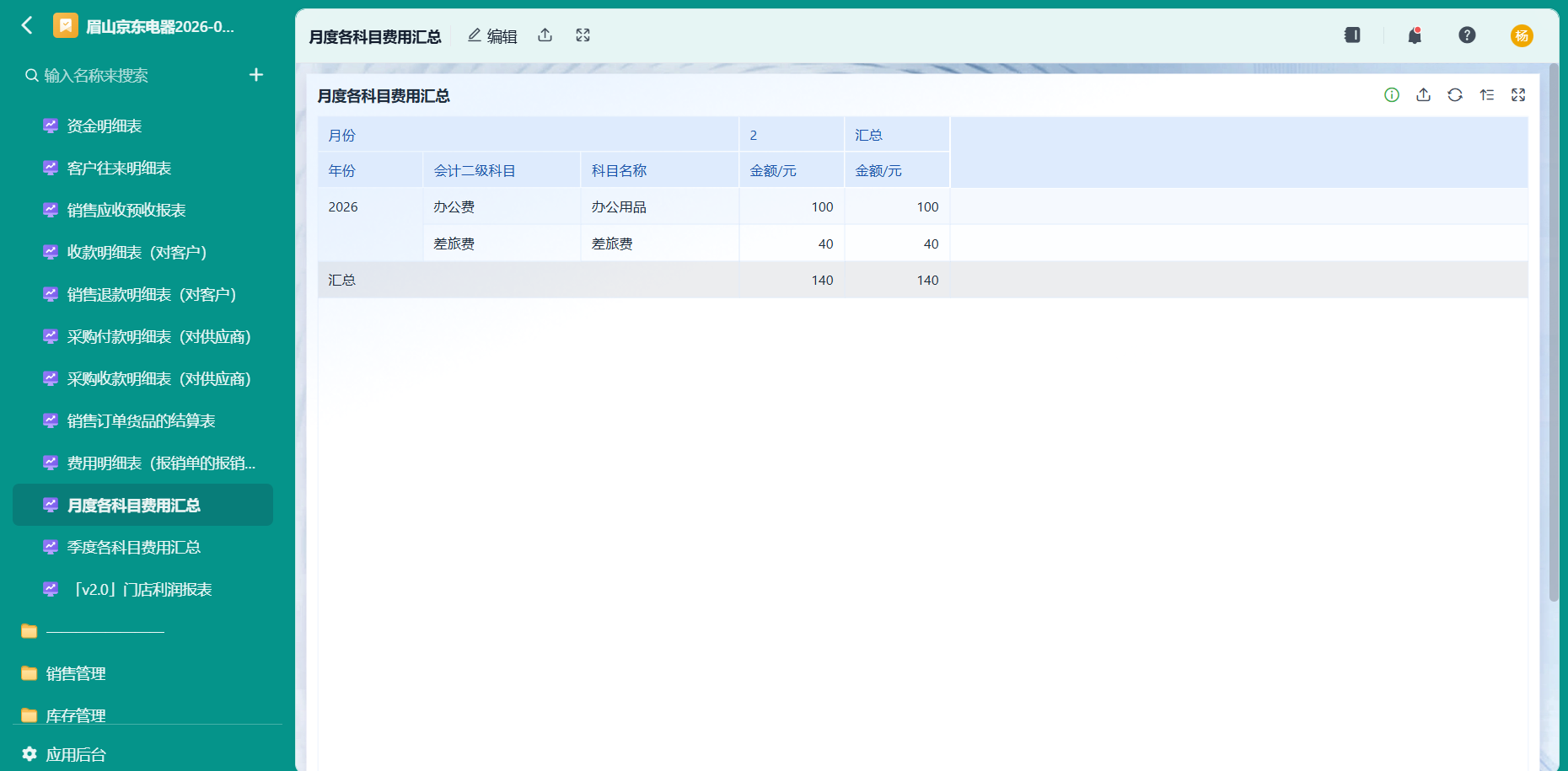Click the search magnifier icon
This screenshot has width=1568, height=771.
pyautogui.click(x=32, y=76)
